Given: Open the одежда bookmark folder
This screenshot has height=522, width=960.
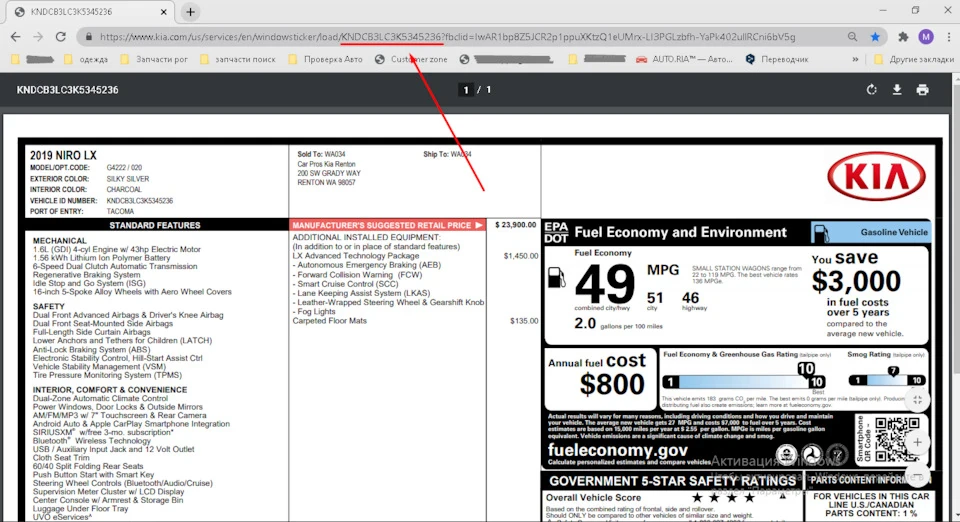Looking at the screenshot, I should tap(86, 59).
